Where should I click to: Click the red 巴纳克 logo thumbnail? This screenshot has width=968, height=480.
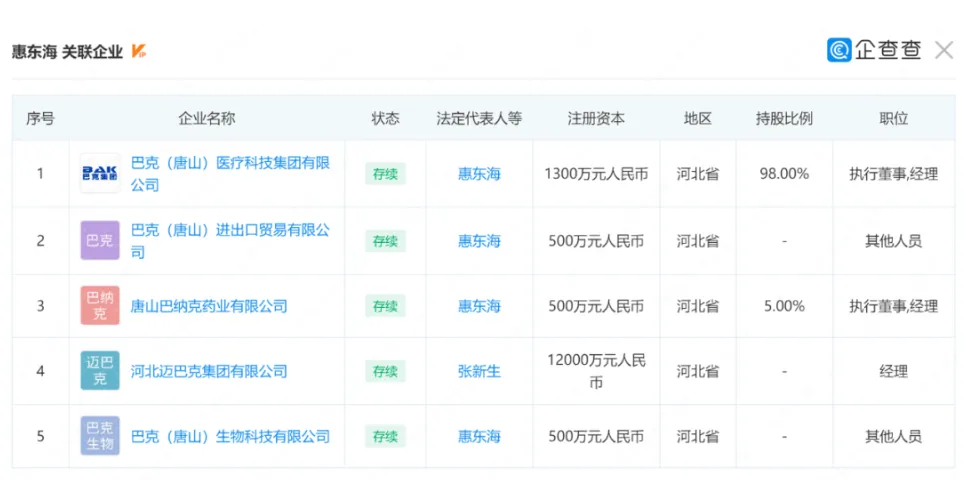[x=100, y=306]
